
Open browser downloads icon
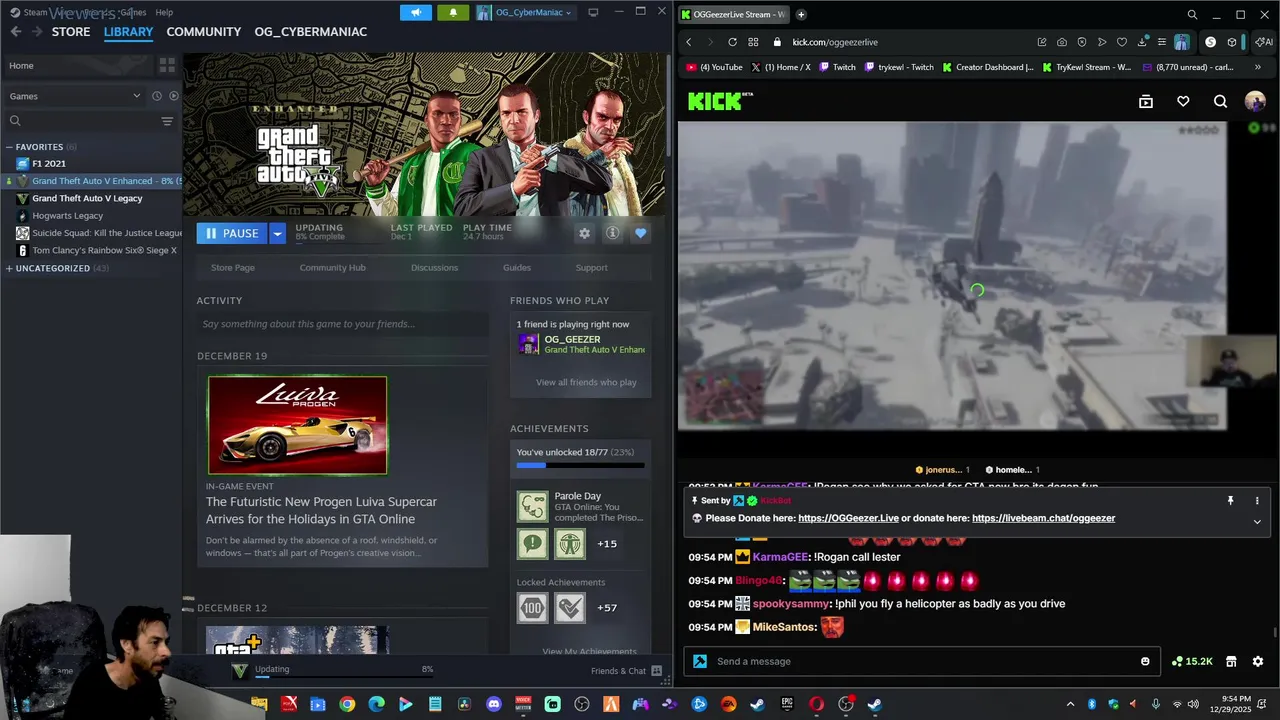click(1142, 42)
